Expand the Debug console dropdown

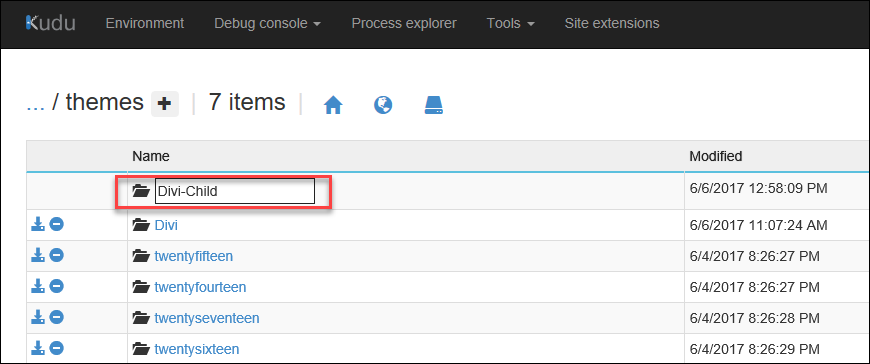(267, 23)
